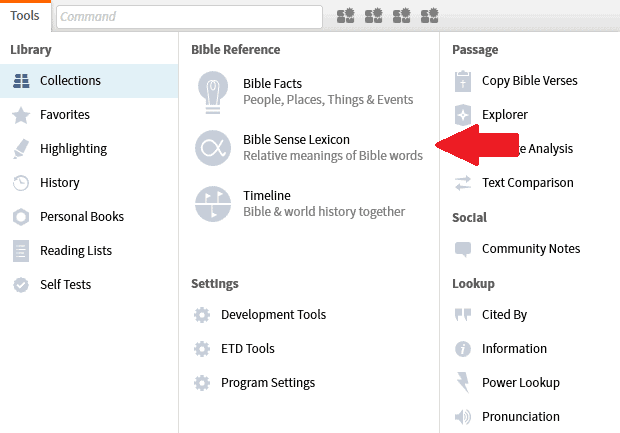Image resolution: width=620 pixels, height=433 pixels.
Task: Open History from Library list
Action: pyautogui.click(x=59, y=183)
